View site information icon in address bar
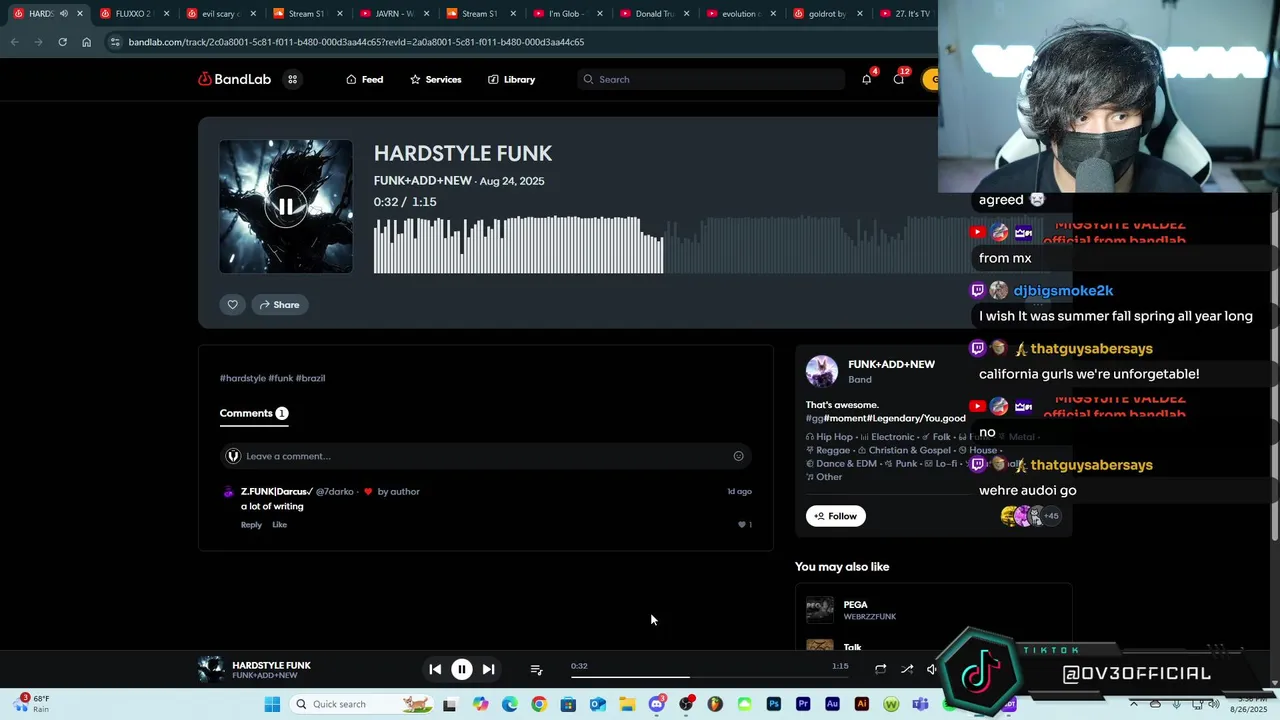The width and height of the screenshot is (1280, 720). [115, 42]
